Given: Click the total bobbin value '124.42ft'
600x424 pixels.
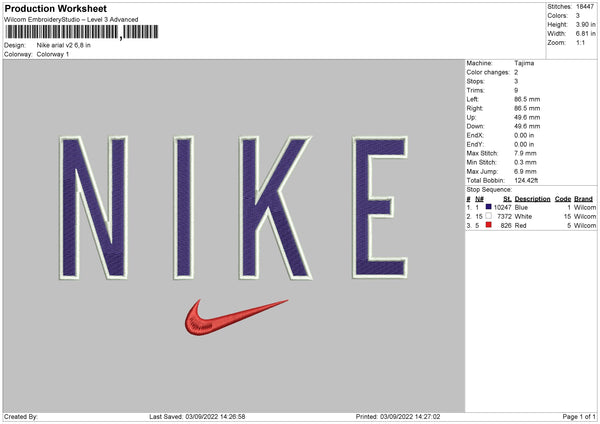Looking at the screenshot, I should pos(526,181).
